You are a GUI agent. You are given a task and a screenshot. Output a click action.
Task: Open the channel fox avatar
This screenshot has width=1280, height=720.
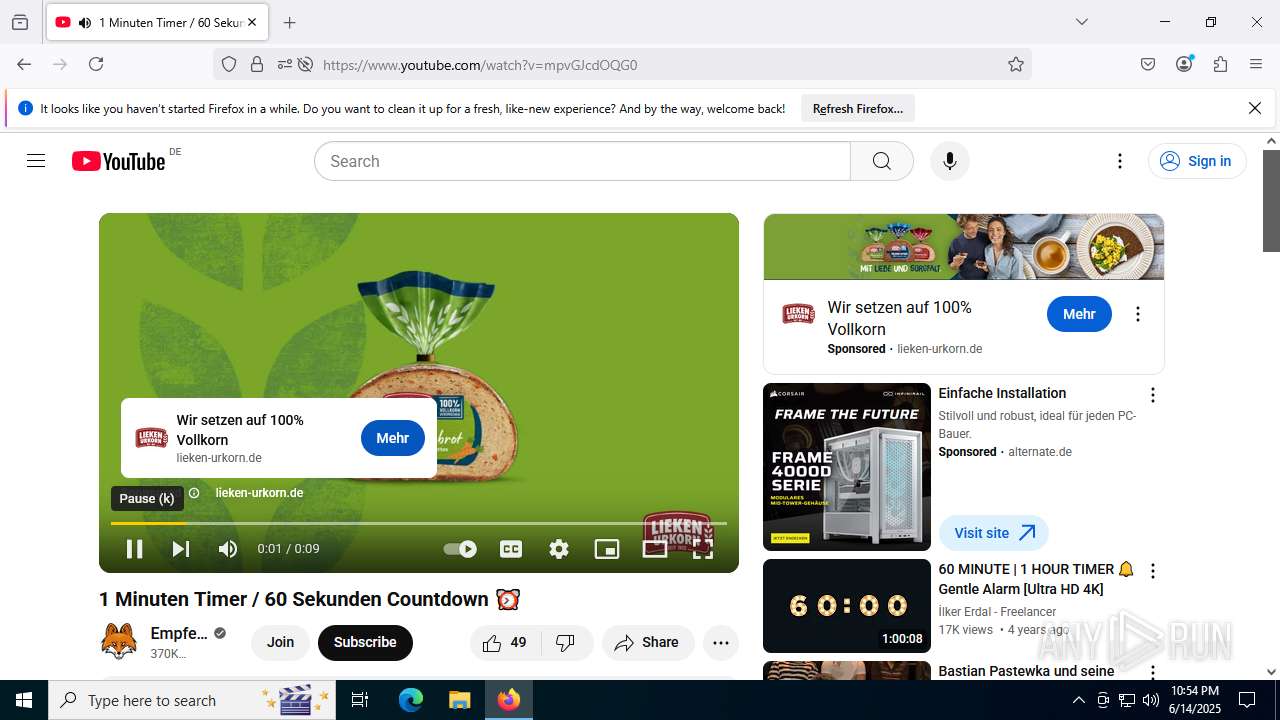pyautogui.click(x=119, y=641)
